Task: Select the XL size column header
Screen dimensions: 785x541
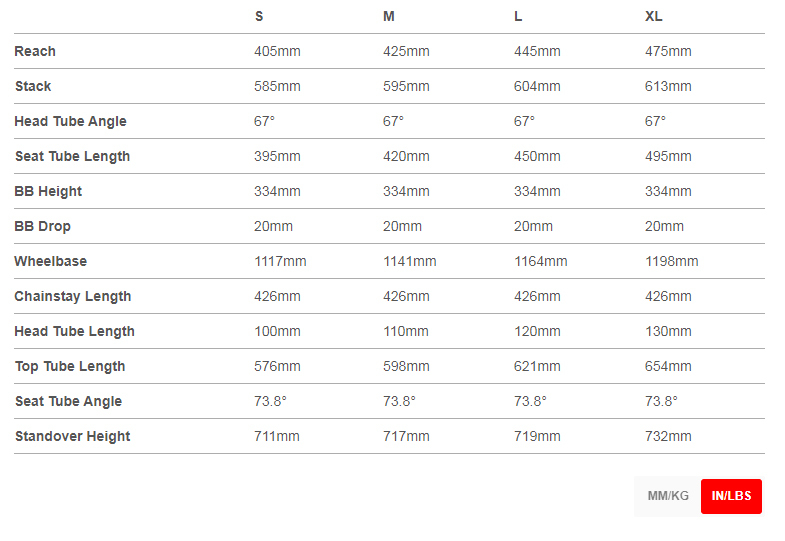Action: [654, 16]
